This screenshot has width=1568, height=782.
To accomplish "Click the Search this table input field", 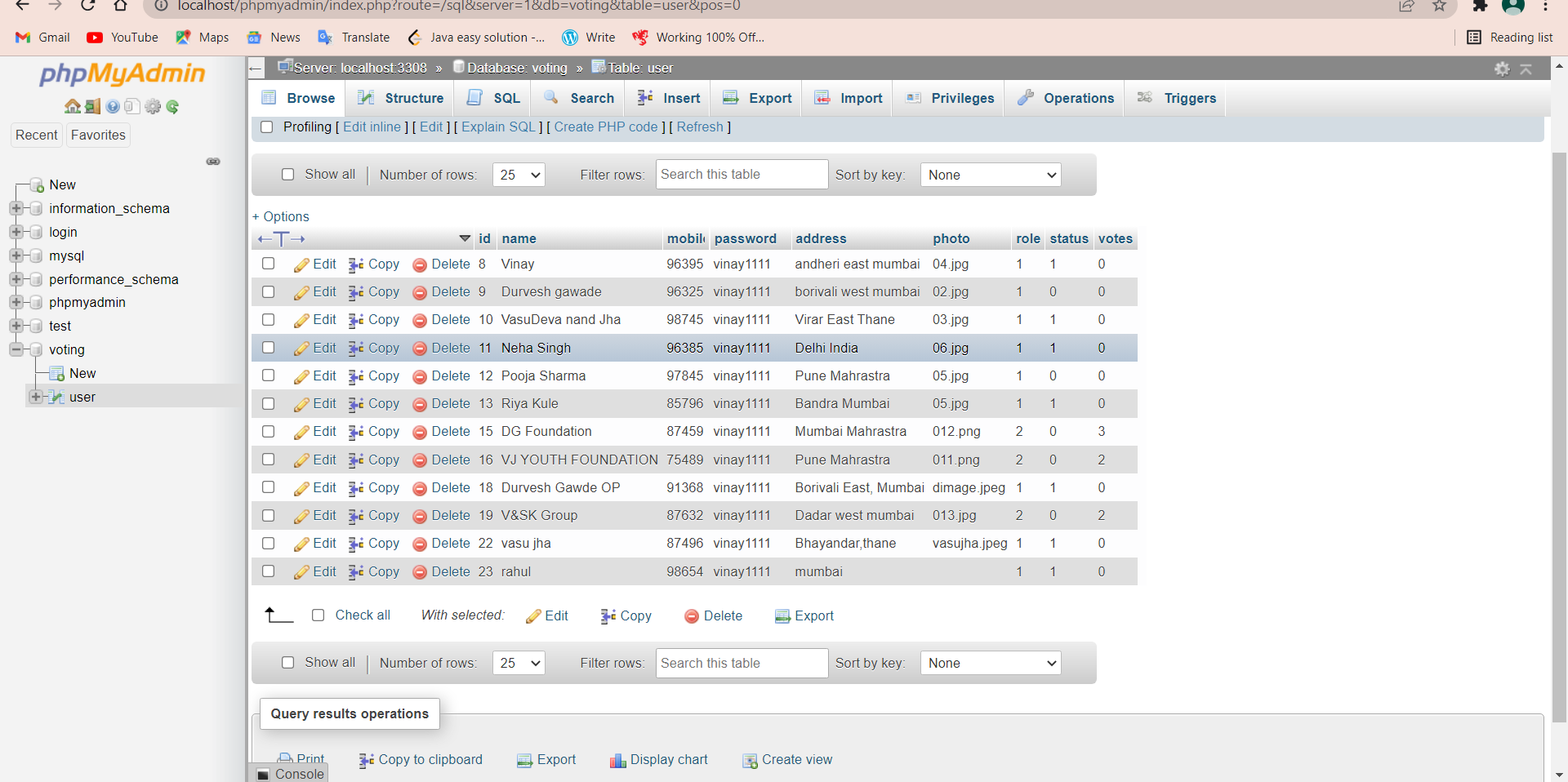I will tap(741, 174).
